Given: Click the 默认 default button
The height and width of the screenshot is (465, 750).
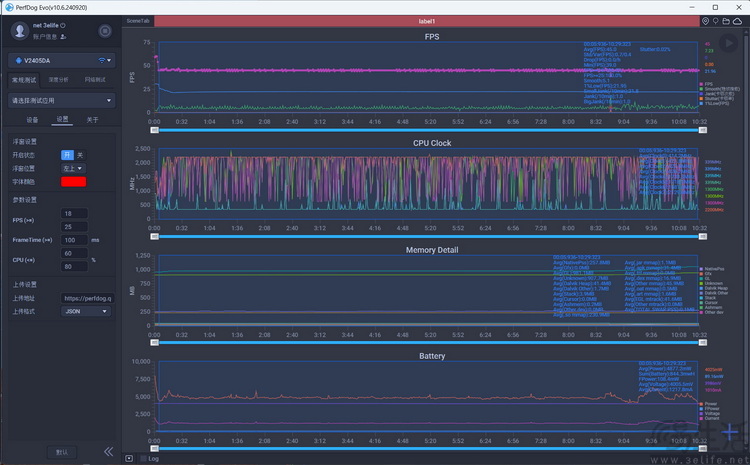Looking at the screenshot, I should pos(62,452).
